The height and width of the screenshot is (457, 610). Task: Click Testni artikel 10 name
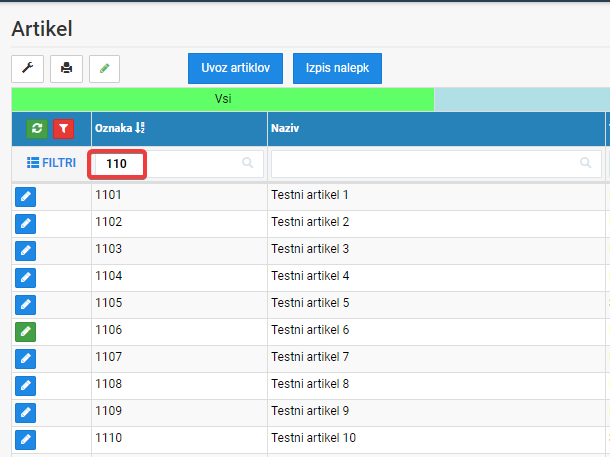coord(314,438)
